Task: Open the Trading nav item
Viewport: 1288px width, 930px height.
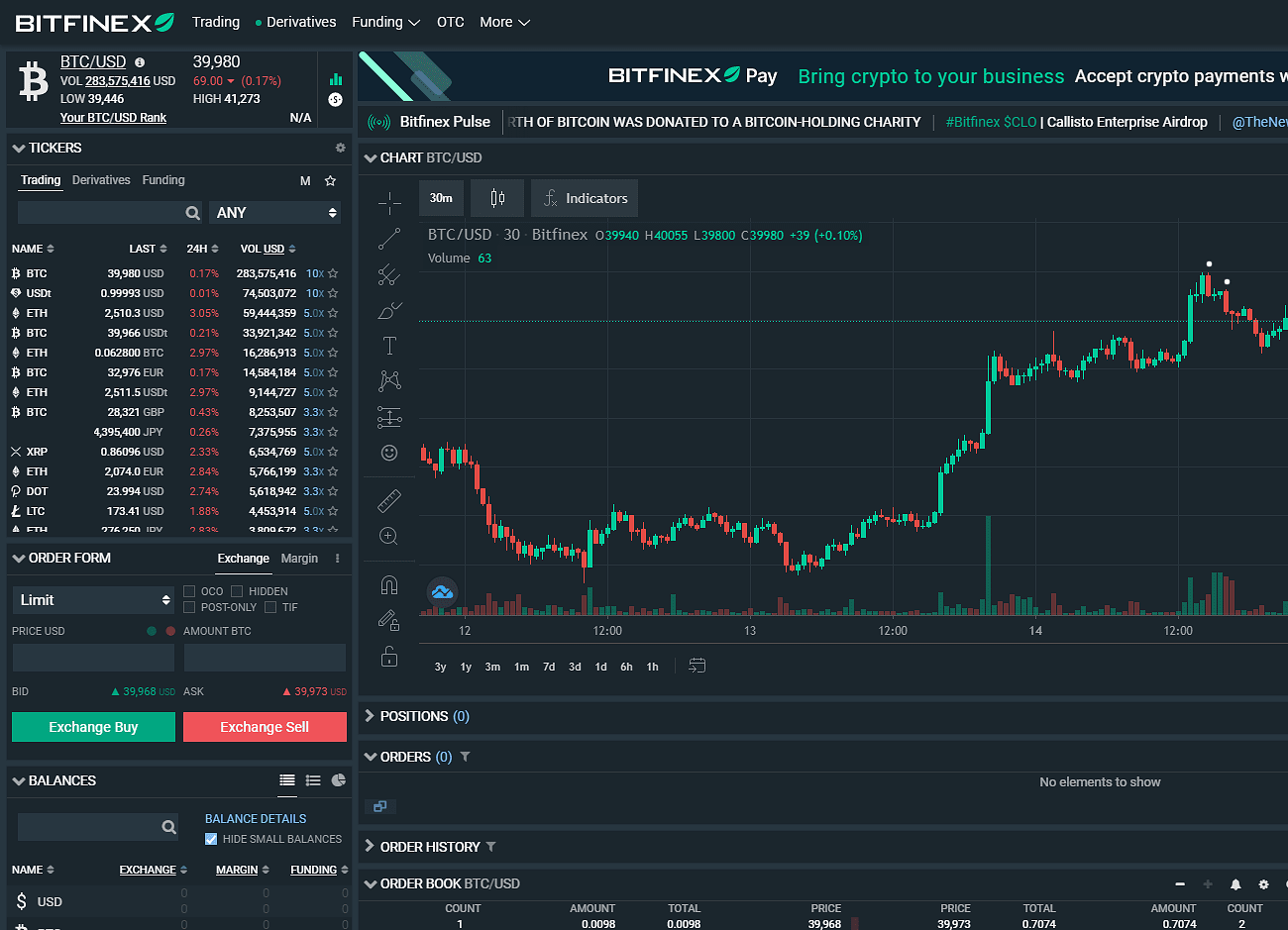Action: [x=216, y=22]
